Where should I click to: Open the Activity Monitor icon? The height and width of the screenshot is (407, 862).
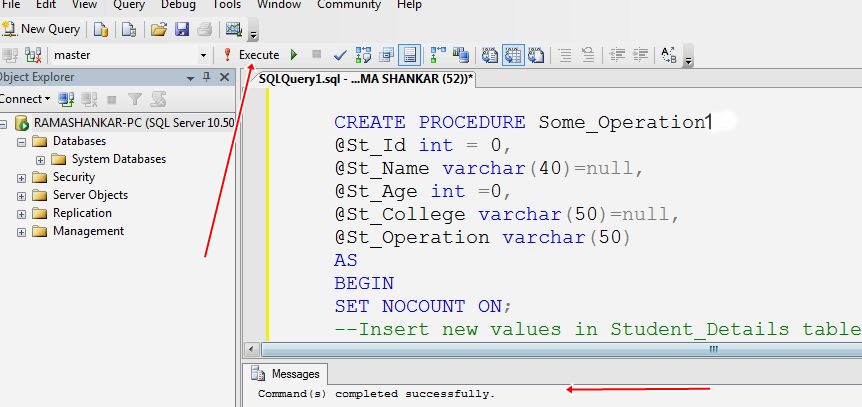click(234, 29)
